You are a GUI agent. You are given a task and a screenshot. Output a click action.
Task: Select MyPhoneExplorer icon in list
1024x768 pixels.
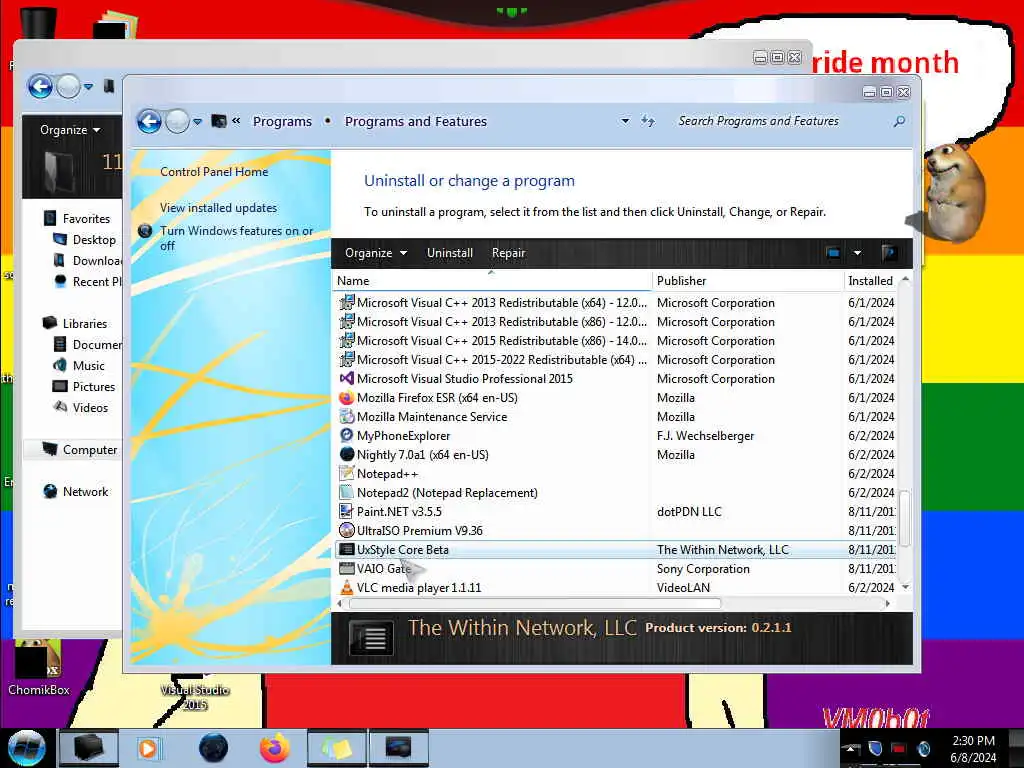347,435
